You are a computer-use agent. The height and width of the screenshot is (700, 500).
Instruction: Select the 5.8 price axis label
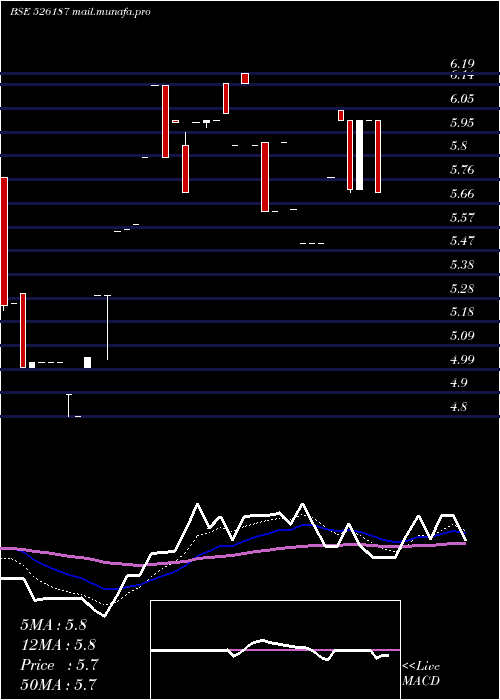coord(458,146)
